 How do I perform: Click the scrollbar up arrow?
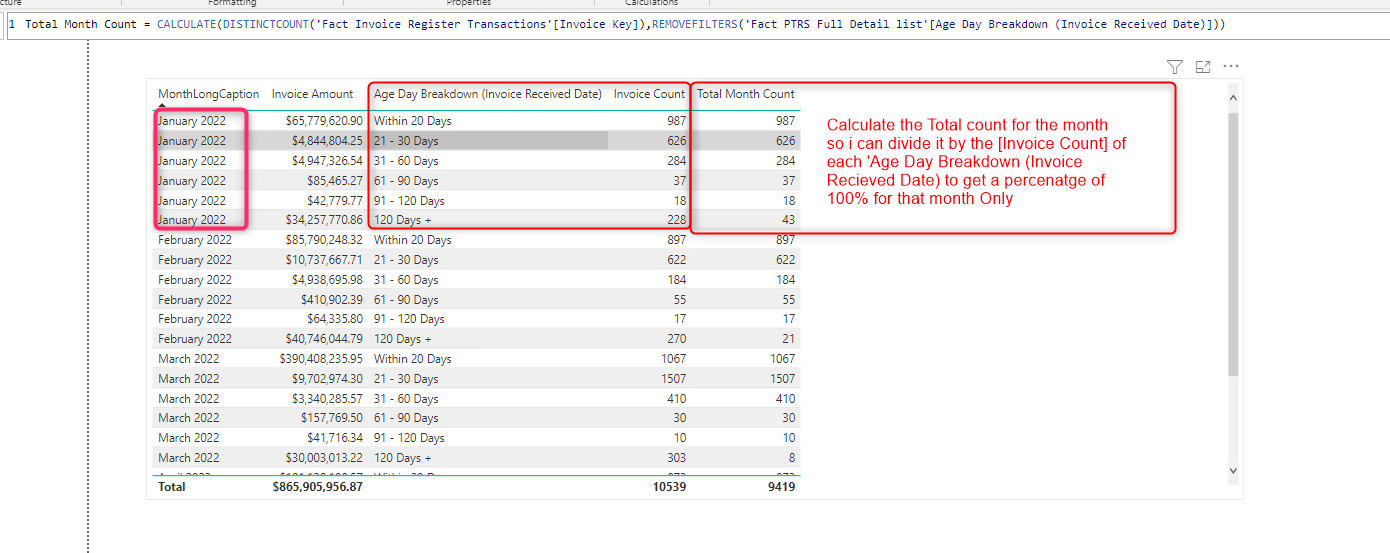pos(1233,98)
